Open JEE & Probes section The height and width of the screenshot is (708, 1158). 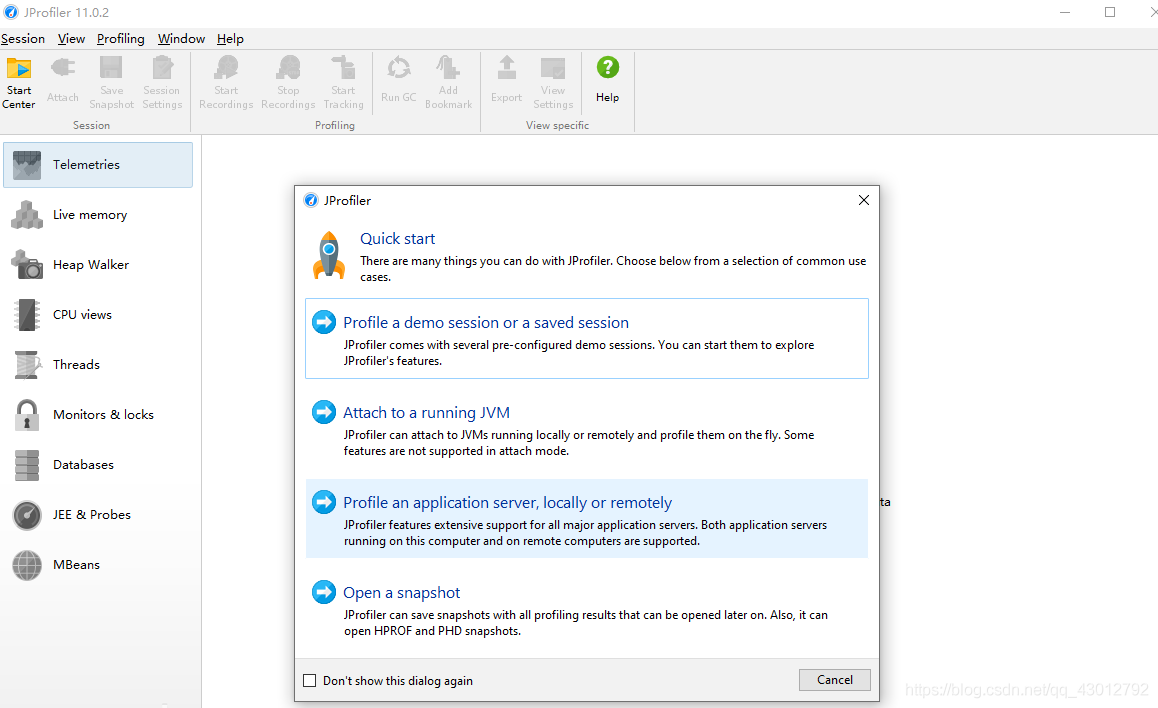click(91, 515)
